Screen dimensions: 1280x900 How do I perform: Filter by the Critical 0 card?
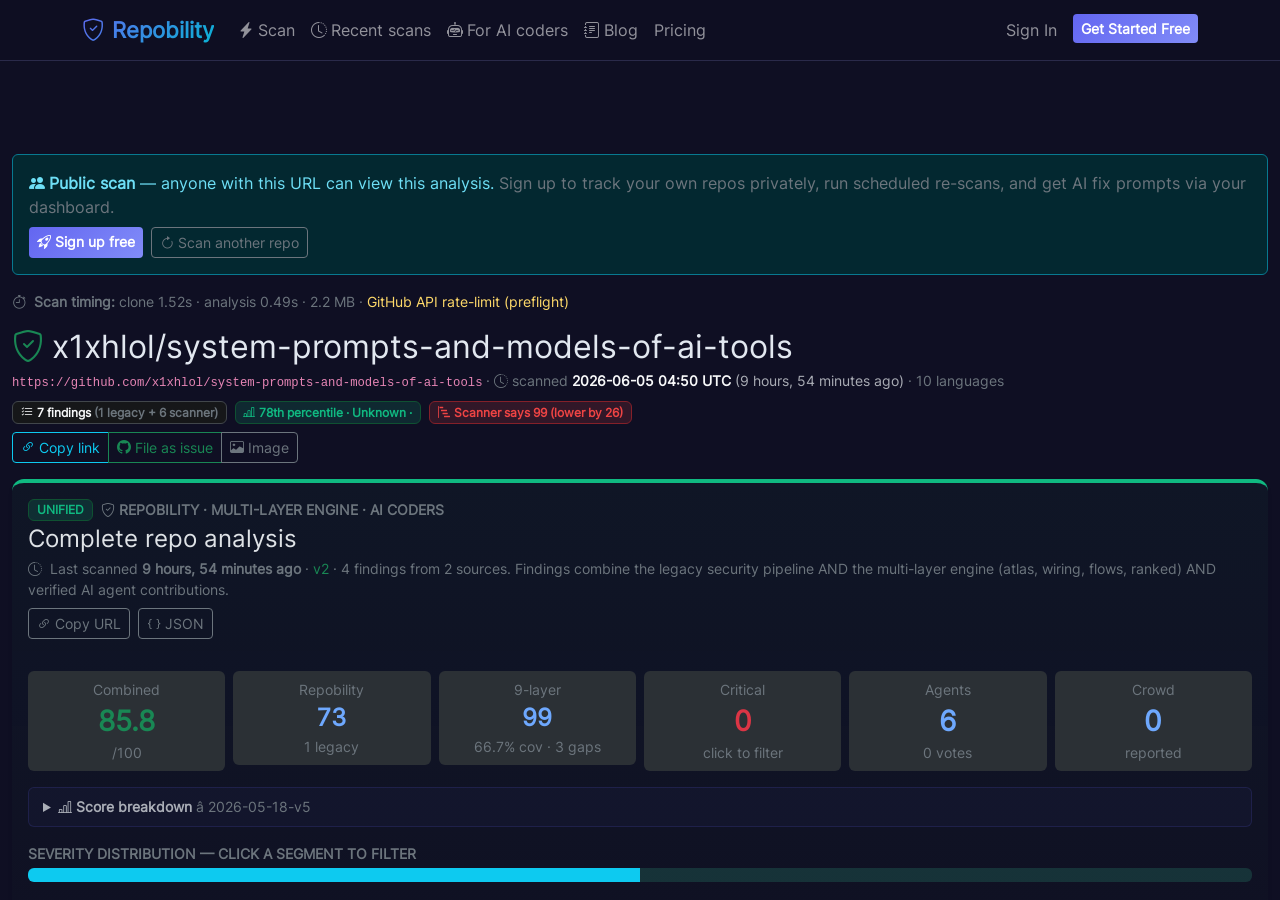[742, 721]
